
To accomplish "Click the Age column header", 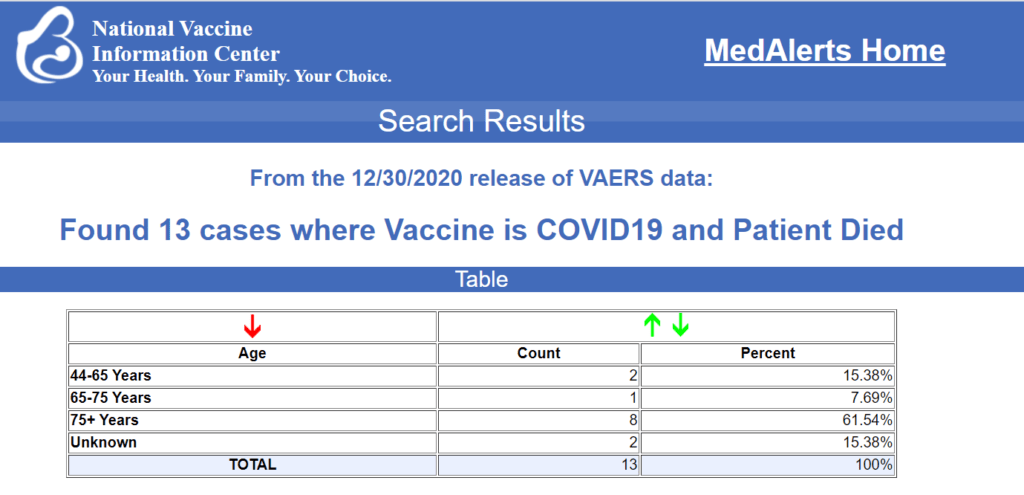I will (252, 353).
